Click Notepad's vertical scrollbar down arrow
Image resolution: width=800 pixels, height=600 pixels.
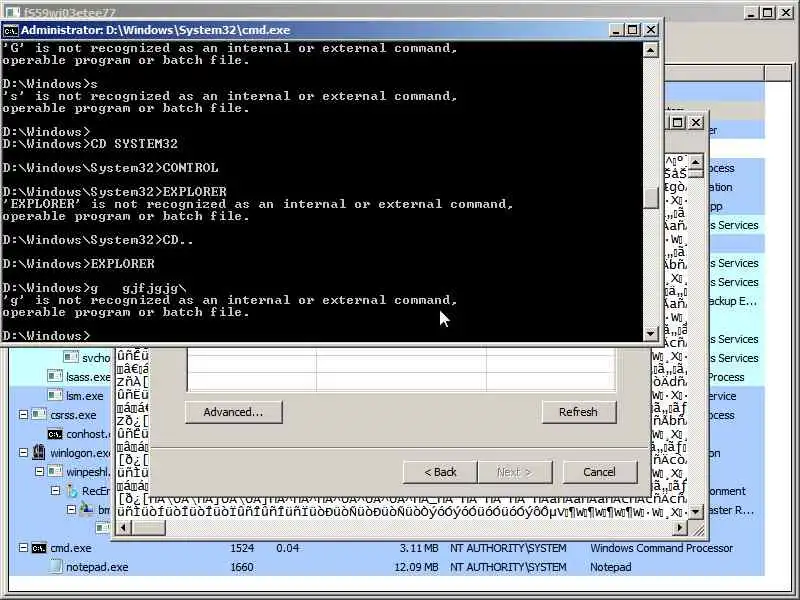pos(695,511)
